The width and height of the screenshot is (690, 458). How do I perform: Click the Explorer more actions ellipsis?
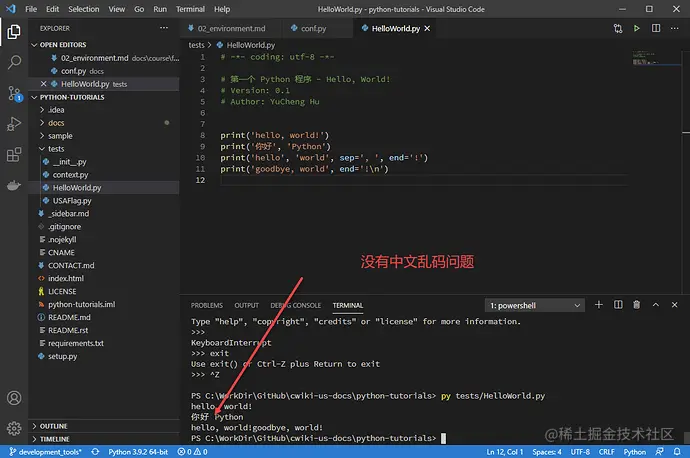click(x=164, y=28)
